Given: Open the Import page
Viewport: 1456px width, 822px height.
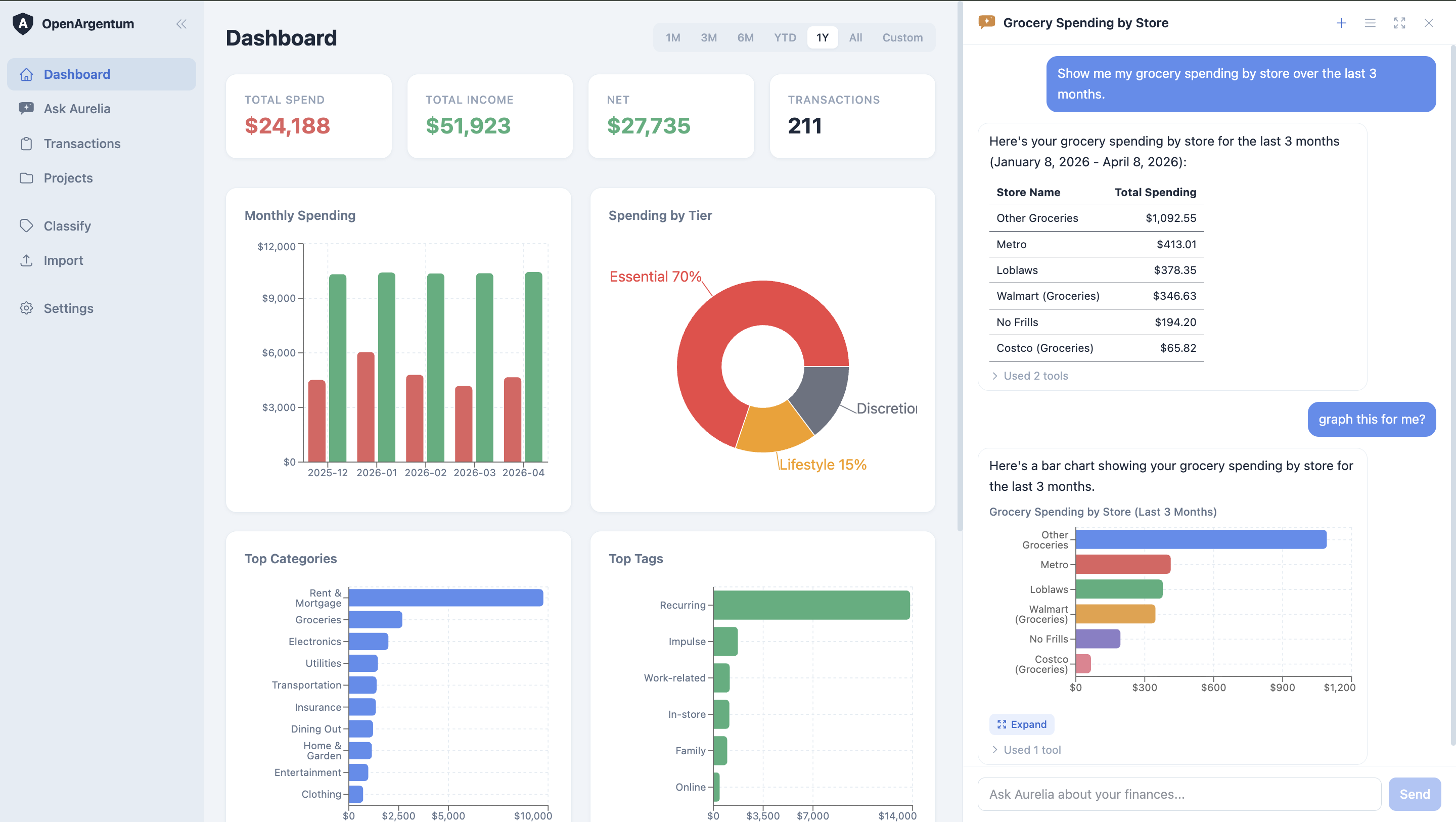Looking at the screenshot, I should point(102,260).
